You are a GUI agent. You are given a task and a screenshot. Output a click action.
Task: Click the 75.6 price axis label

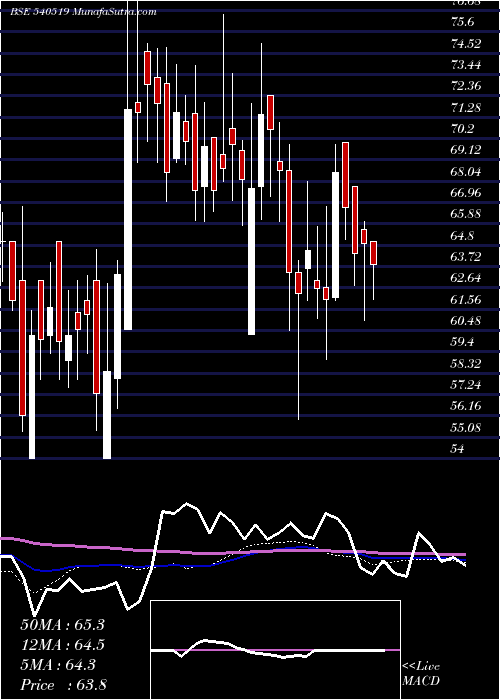pyautogui.click(x=462, y=22)
